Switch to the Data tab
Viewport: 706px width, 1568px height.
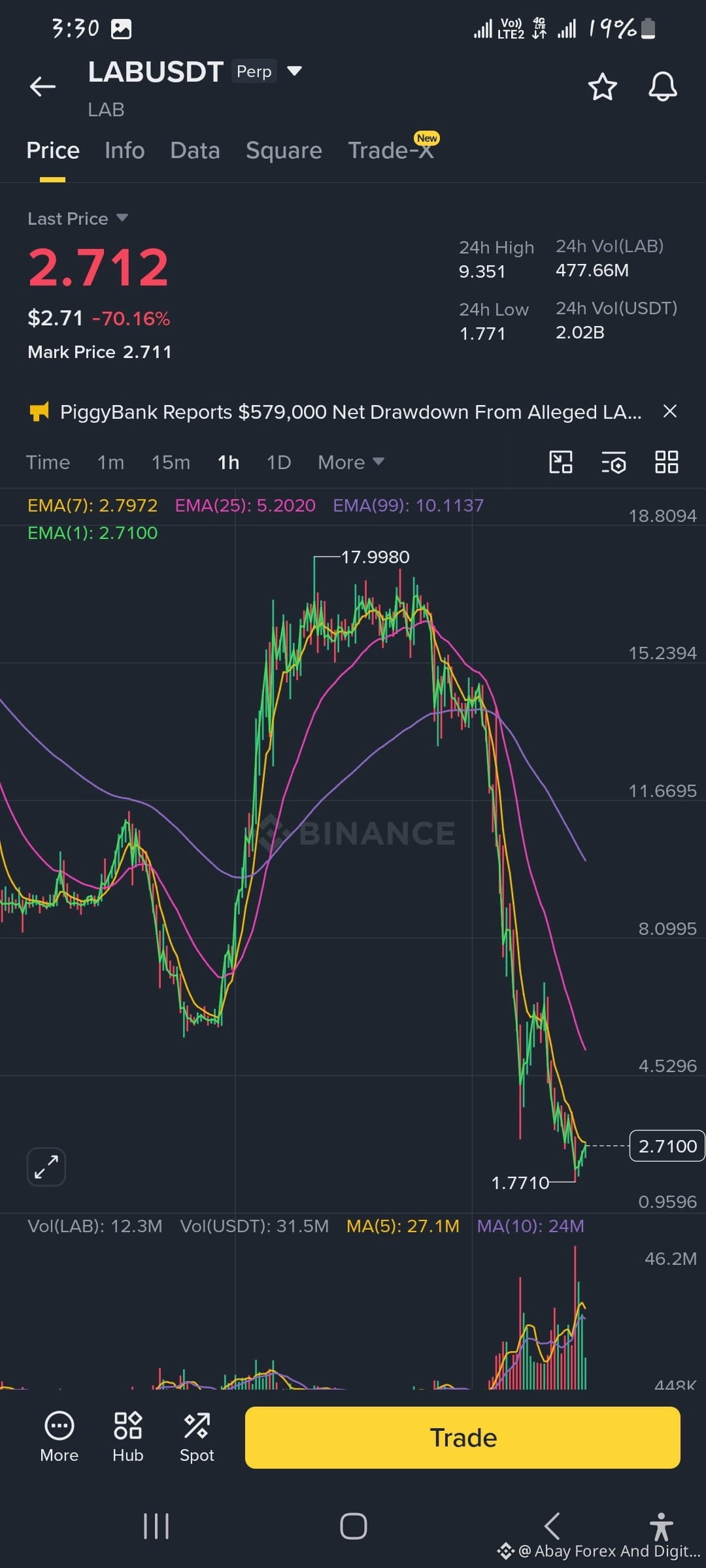coord(195,150)
